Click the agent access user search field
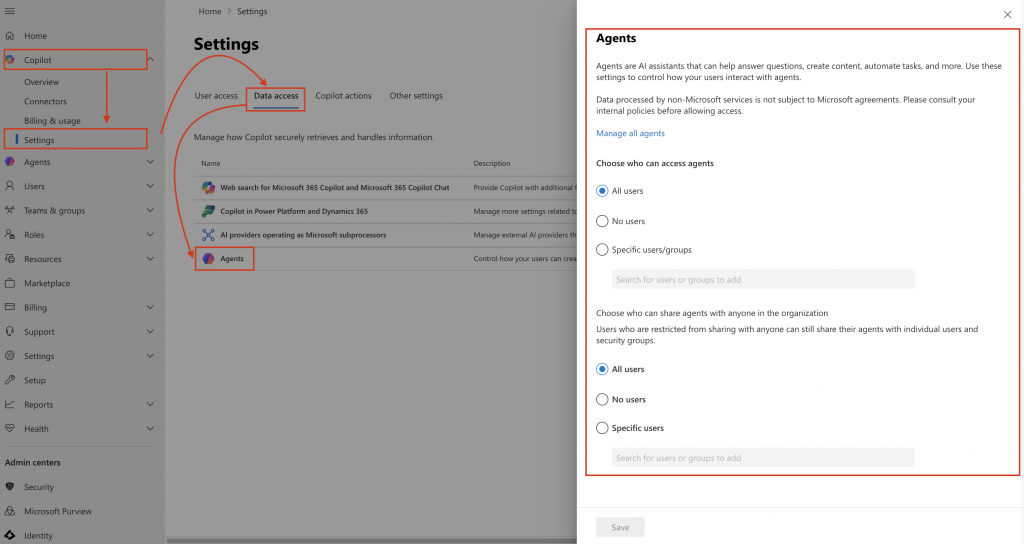This screenshot has height=544, width=1024. click(x=763, y=280)
